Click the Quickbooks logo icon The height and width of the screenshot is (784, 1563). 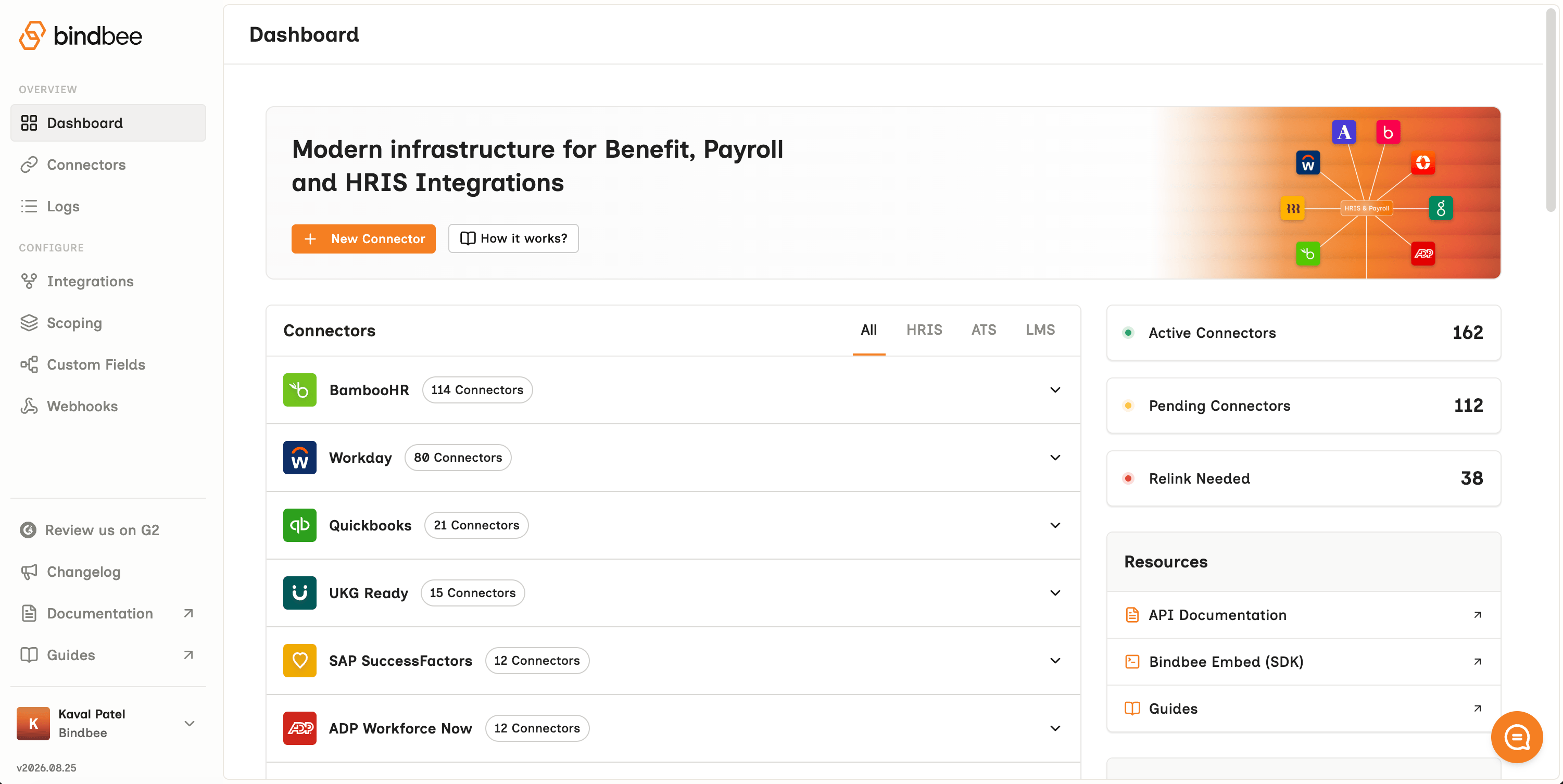[x=300, y=525]
